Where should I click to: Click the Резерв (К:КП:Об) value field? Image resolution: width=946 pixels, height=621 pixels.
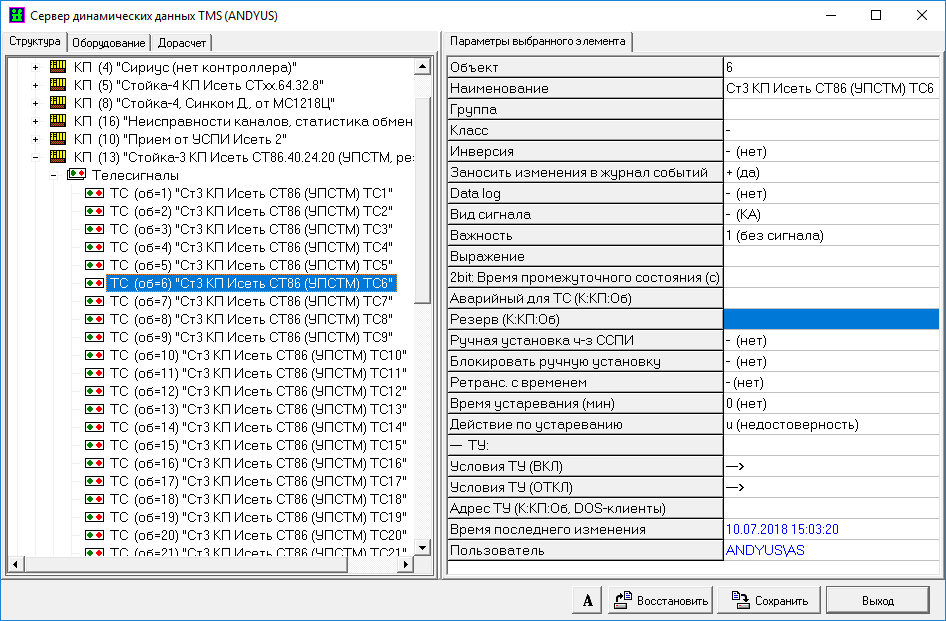[x=830, y=319]
